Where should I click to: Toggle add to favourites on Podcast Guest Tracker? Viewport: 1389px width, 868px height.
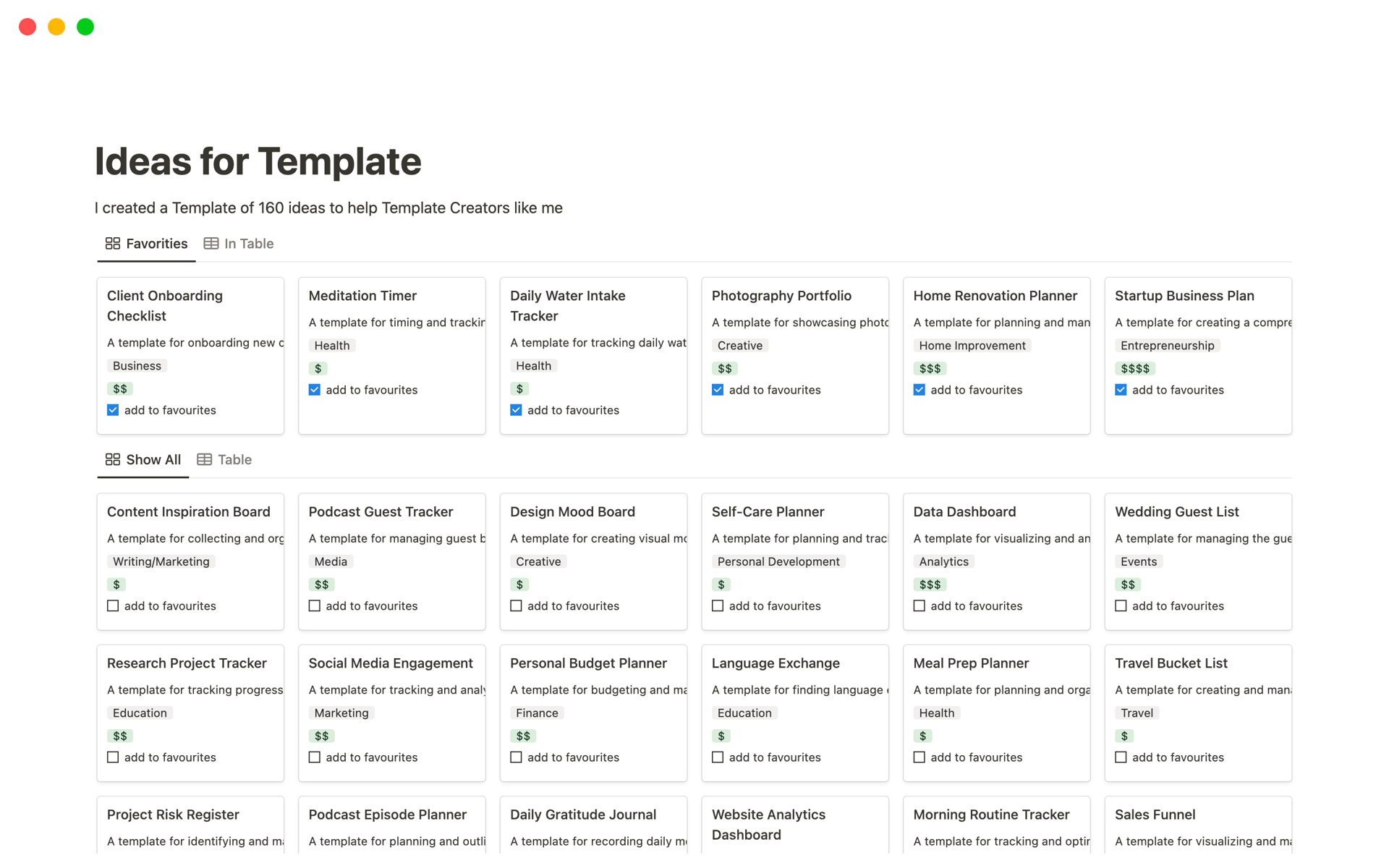pyautogui.click(x=315, y=606)
